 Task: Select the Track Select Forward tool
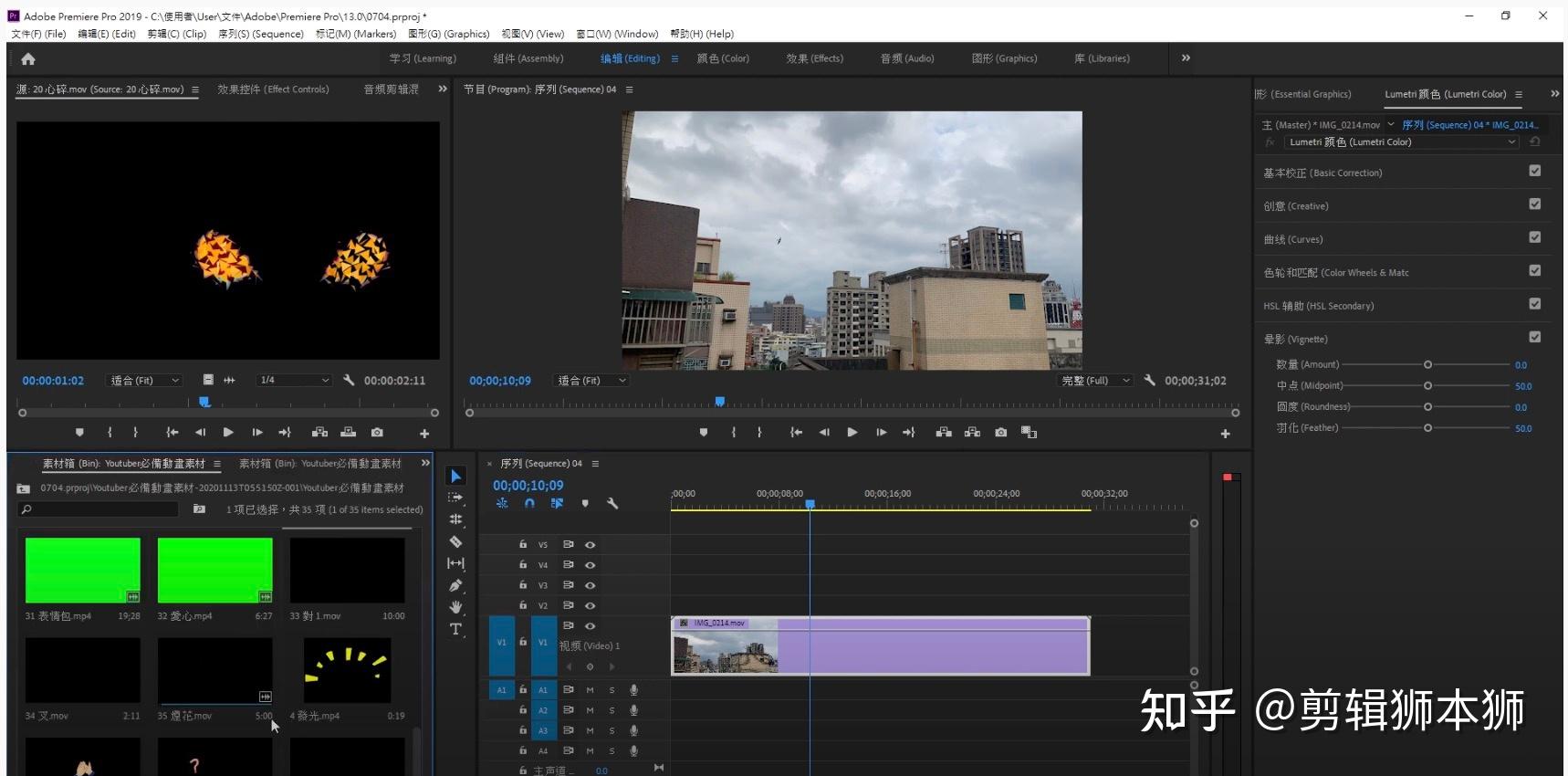455,498
